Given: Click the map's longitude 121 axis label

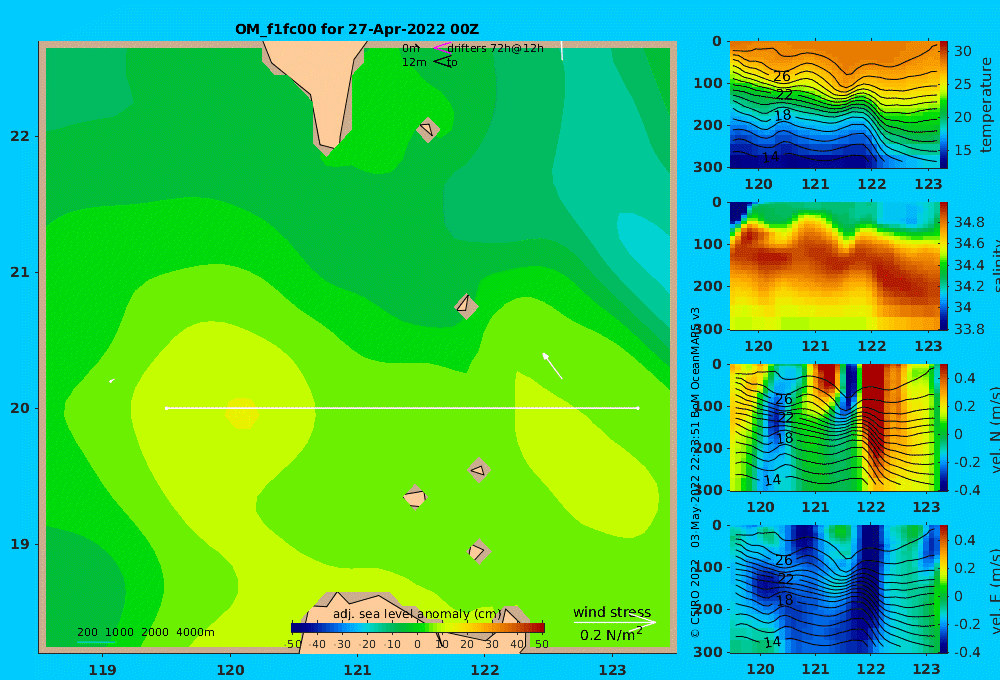Looking at the screenshot, I should coord(358,670).
